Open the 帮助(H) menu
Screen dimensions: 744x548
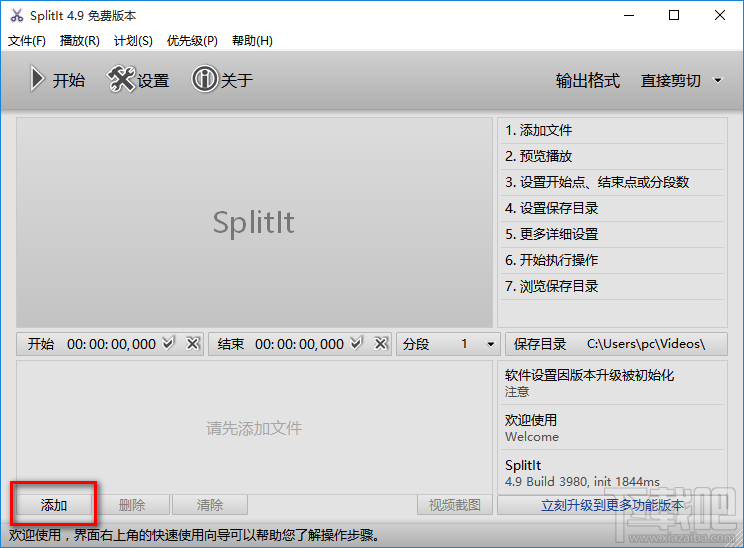[x=252, y=41]
